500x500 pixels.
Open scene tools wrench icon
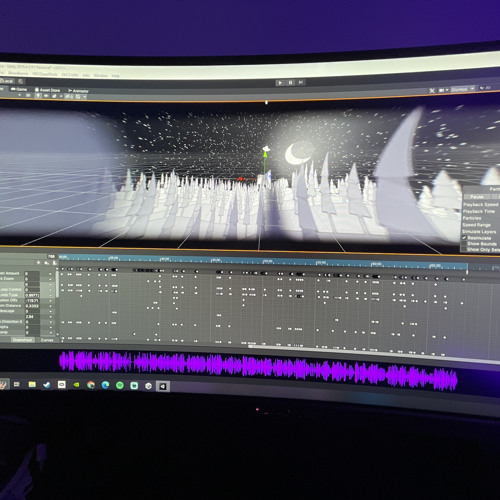[x=432, y=91]
